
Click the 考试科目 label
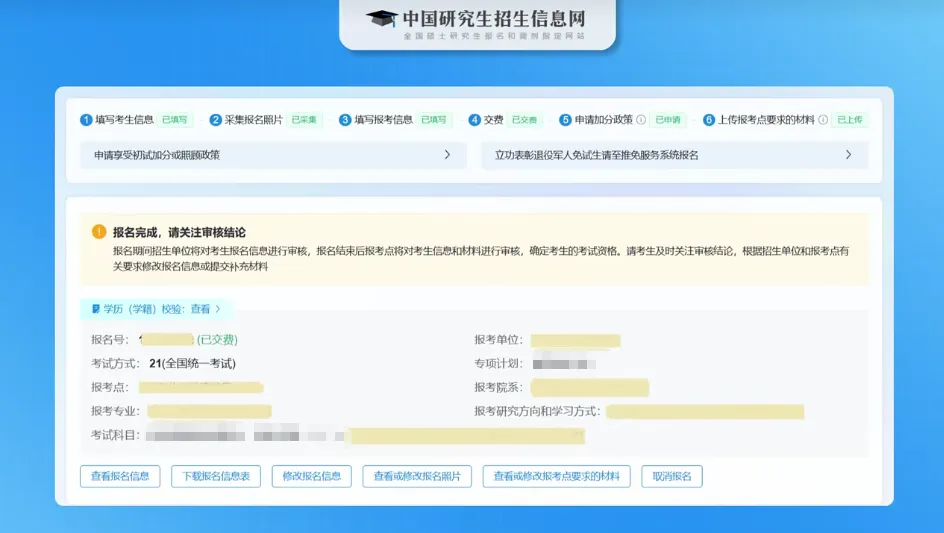[x=116, y=435]
